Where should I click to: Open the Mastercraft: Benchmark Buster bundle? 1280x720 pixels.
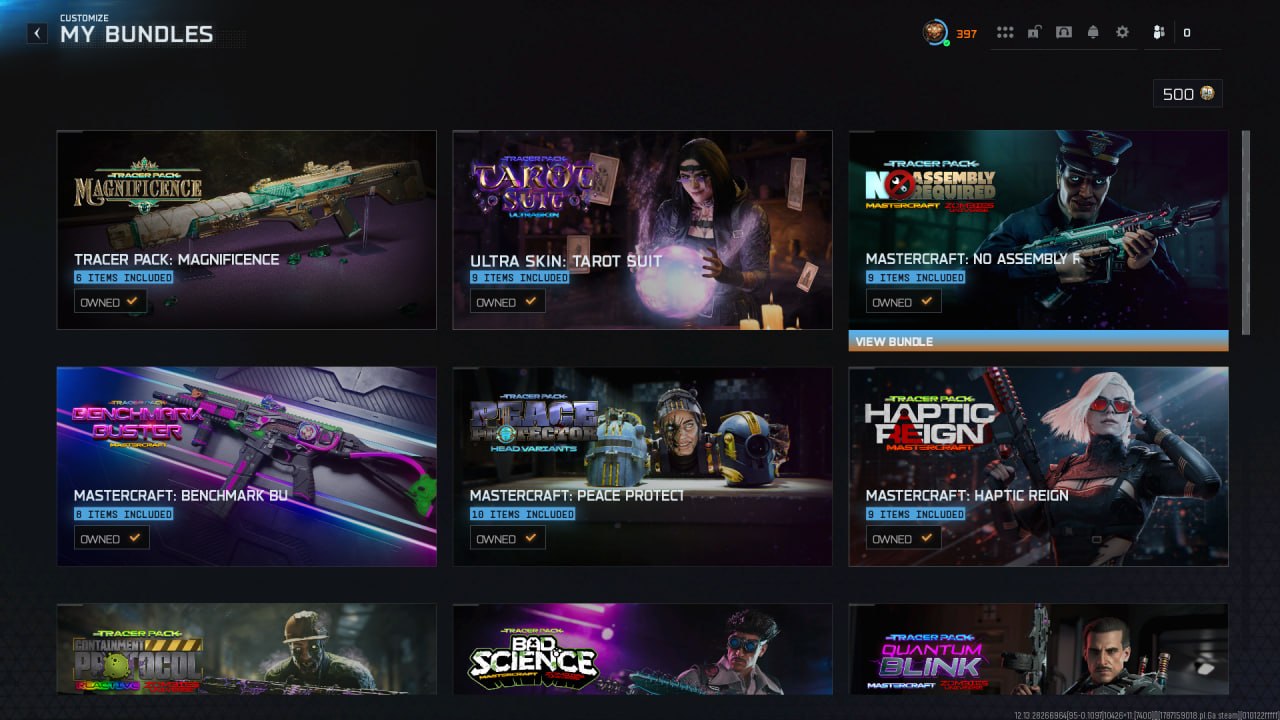pyautogui.click(x=247, y=466)
